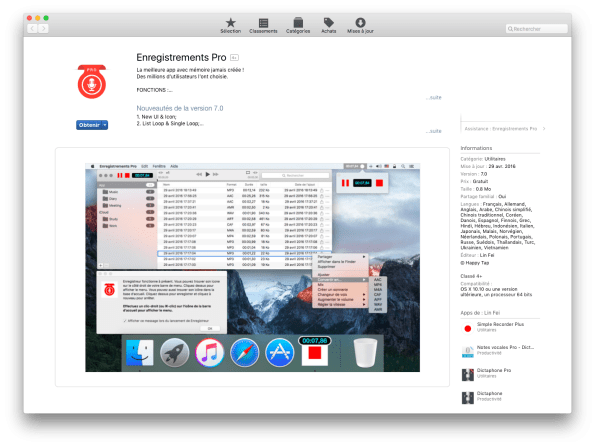Click the red stop button in floating recorder panel
This screenshot has height=447, width=595.
(379, 183)
